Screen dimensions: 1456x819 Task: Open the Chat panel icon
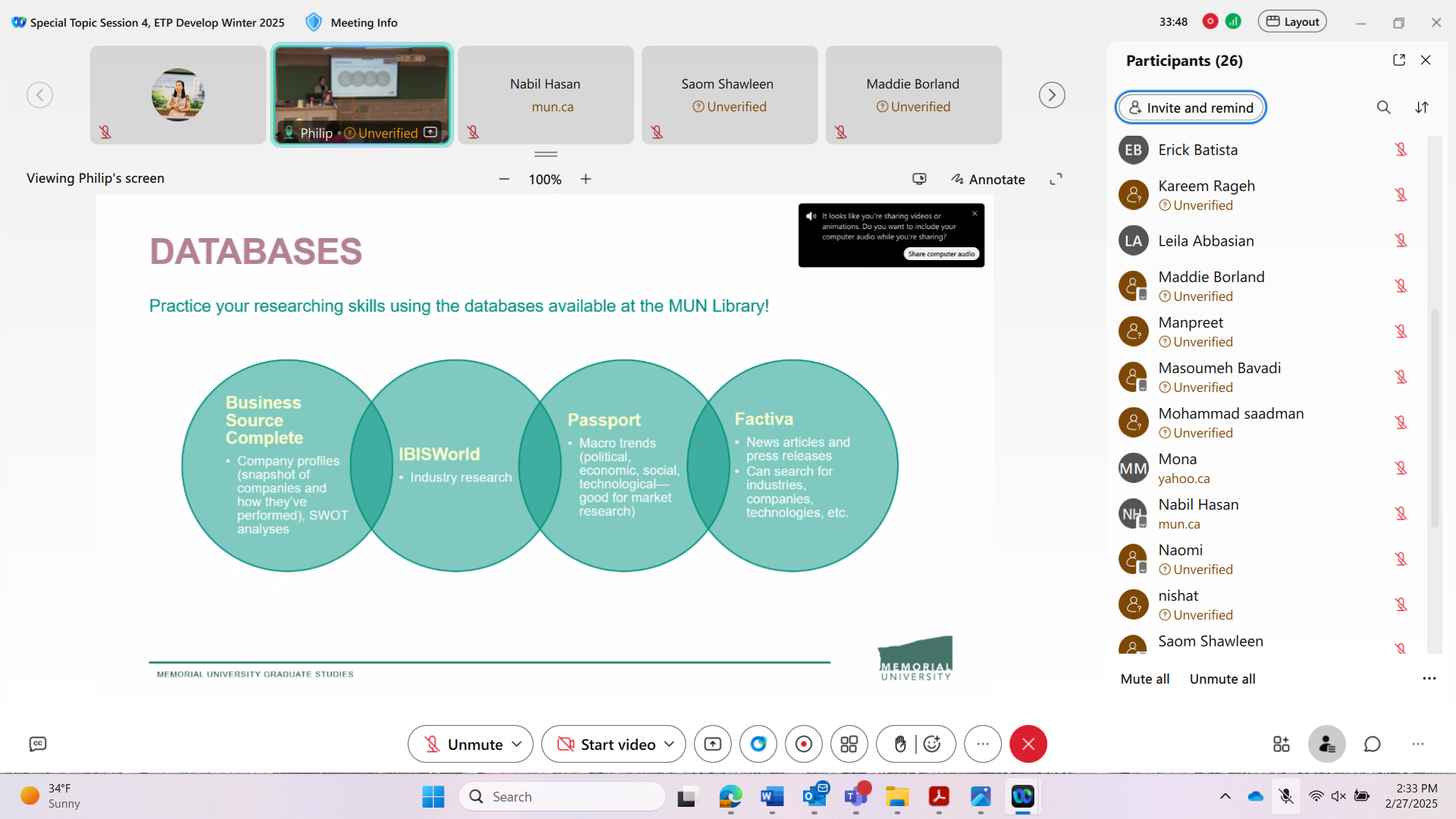1373,744
